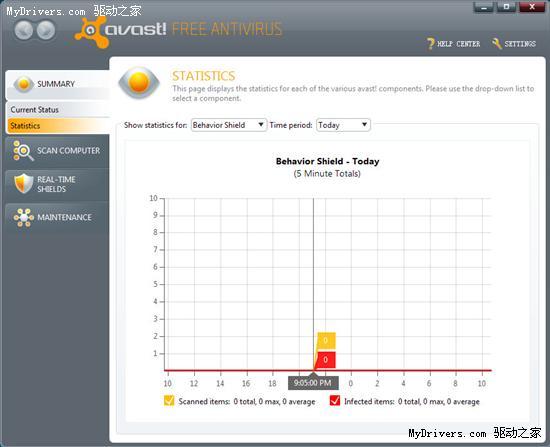
Task: Click the Behavior Shield - Today chart title
Action: pyautogui.click(x=327, y=161)
